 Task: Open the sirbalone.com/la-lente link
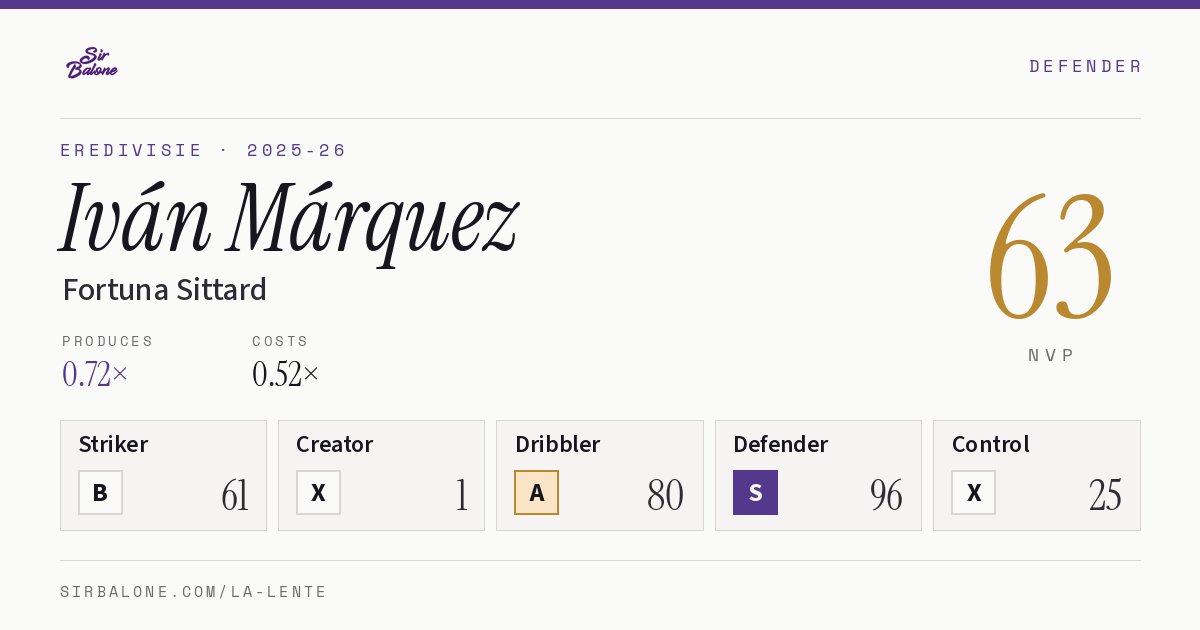[194, 592]
